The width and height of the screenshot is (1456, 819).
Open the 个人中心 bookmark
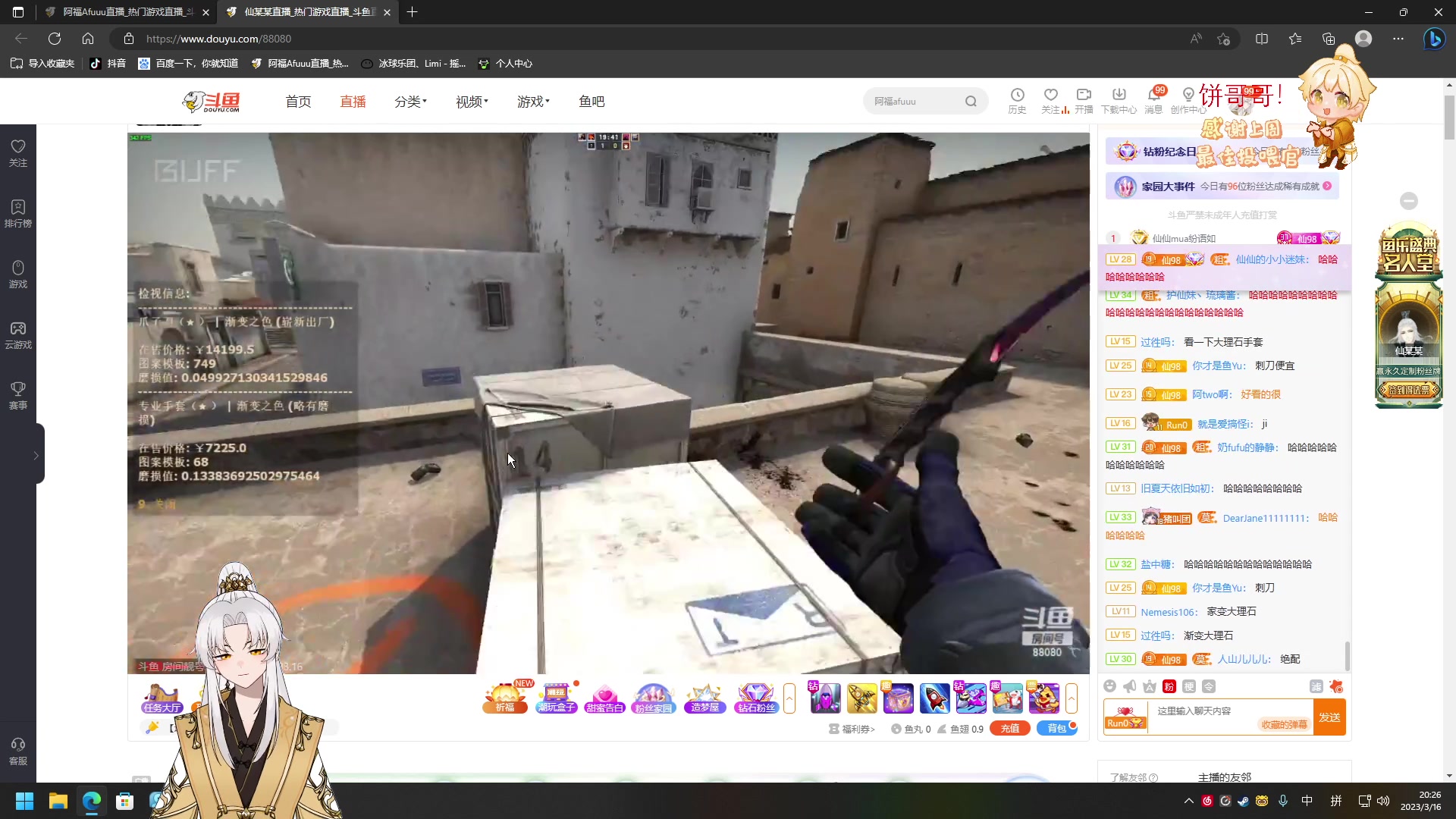pos(505,64)
